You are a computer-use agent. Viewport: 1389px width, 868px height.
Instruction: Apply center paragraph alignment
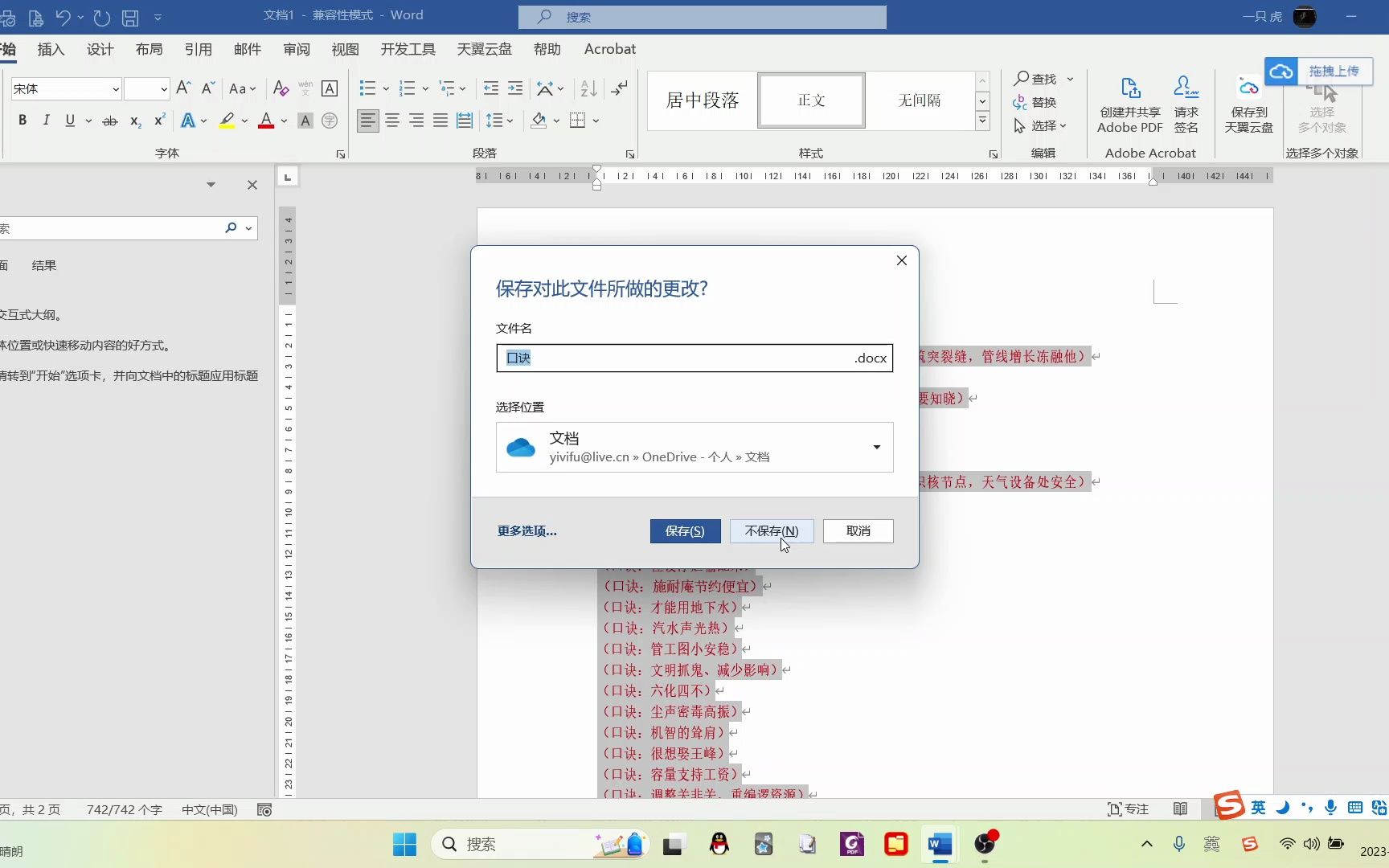391,121
